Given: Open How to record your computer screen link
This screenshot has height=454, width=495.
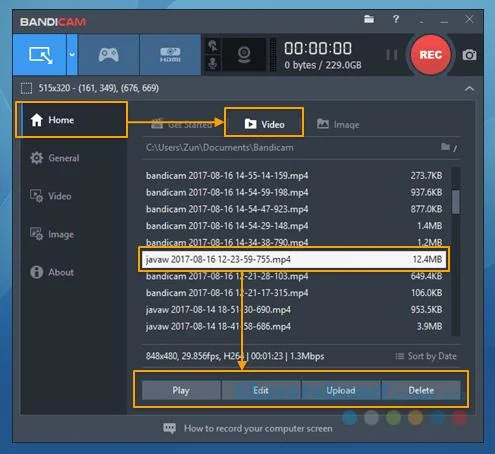Looking at the screenshot, I should click(x=258, y=428).
